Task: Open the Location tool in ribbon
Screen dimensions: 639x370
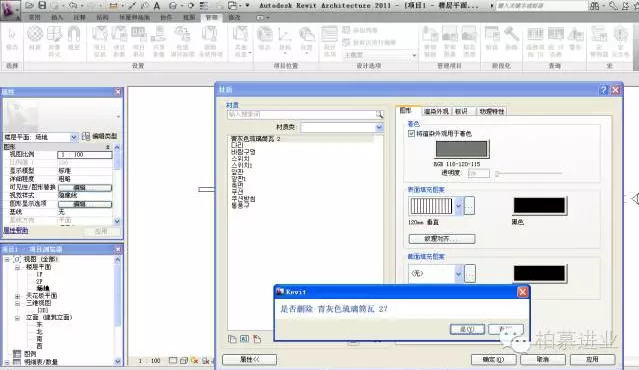Action: click(x=264, y=39)
